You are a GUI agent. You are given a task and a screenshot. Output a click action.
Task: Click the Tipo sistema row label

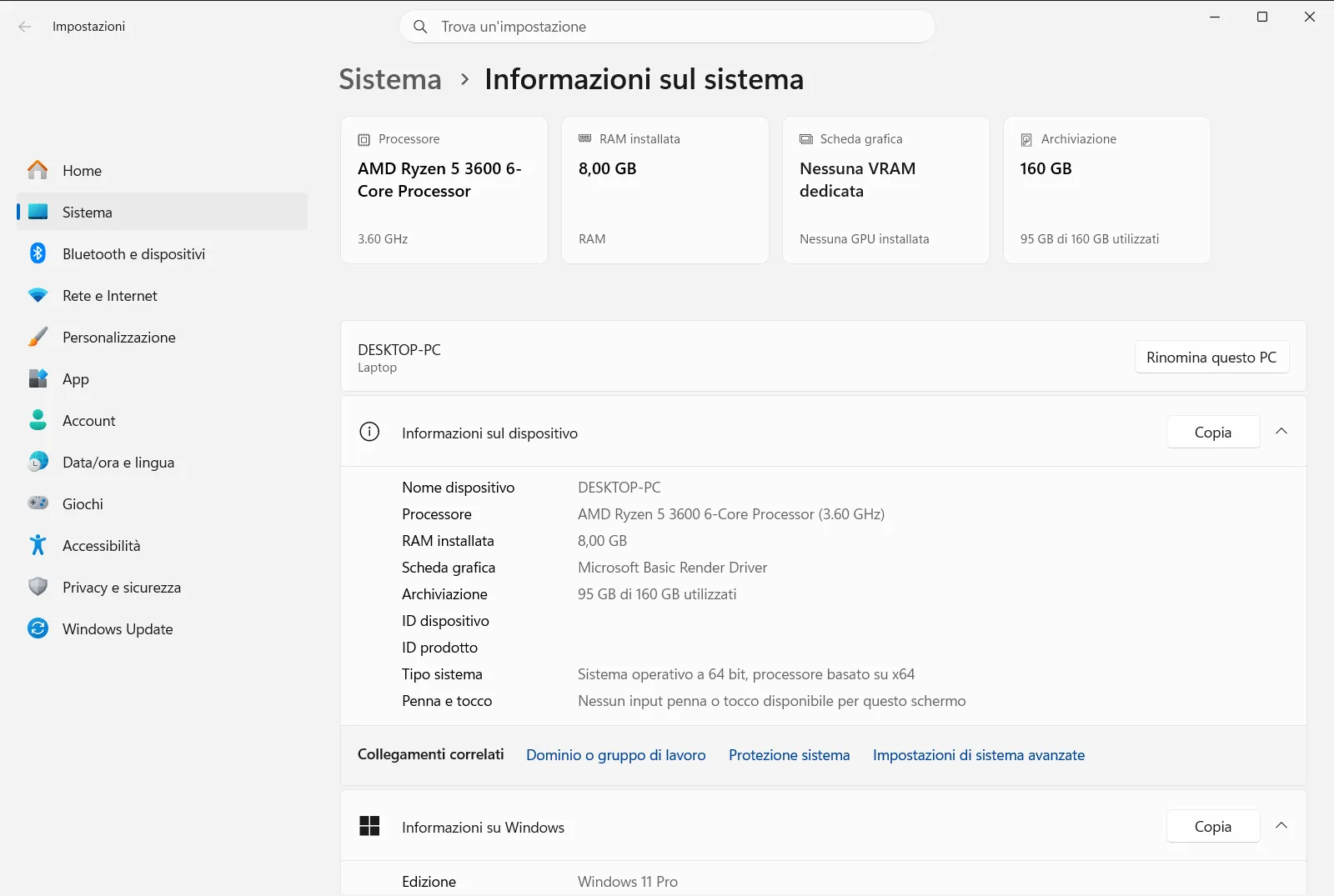click(442, 674)
